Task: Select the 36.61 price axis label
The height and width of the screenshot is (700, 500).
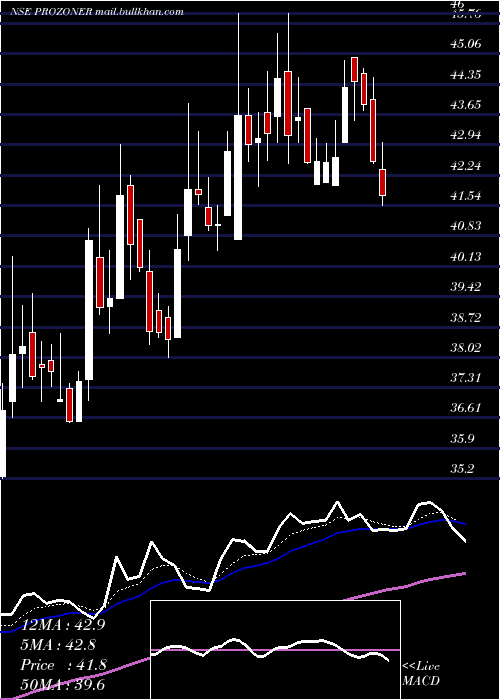Action: [x=466, y=408]
